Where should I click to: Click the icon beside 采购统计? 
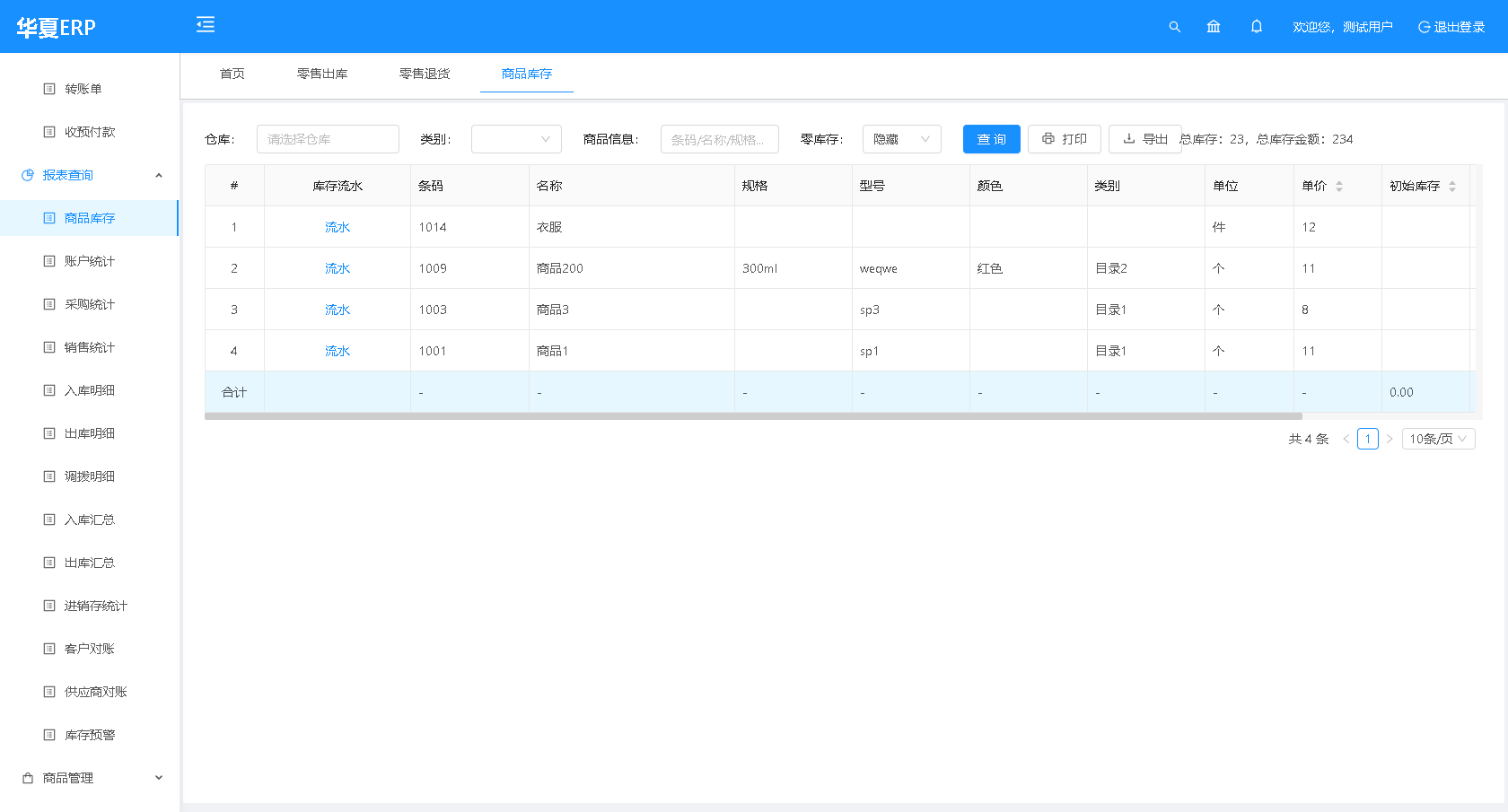pyautogui.click(x=49, y=304)
